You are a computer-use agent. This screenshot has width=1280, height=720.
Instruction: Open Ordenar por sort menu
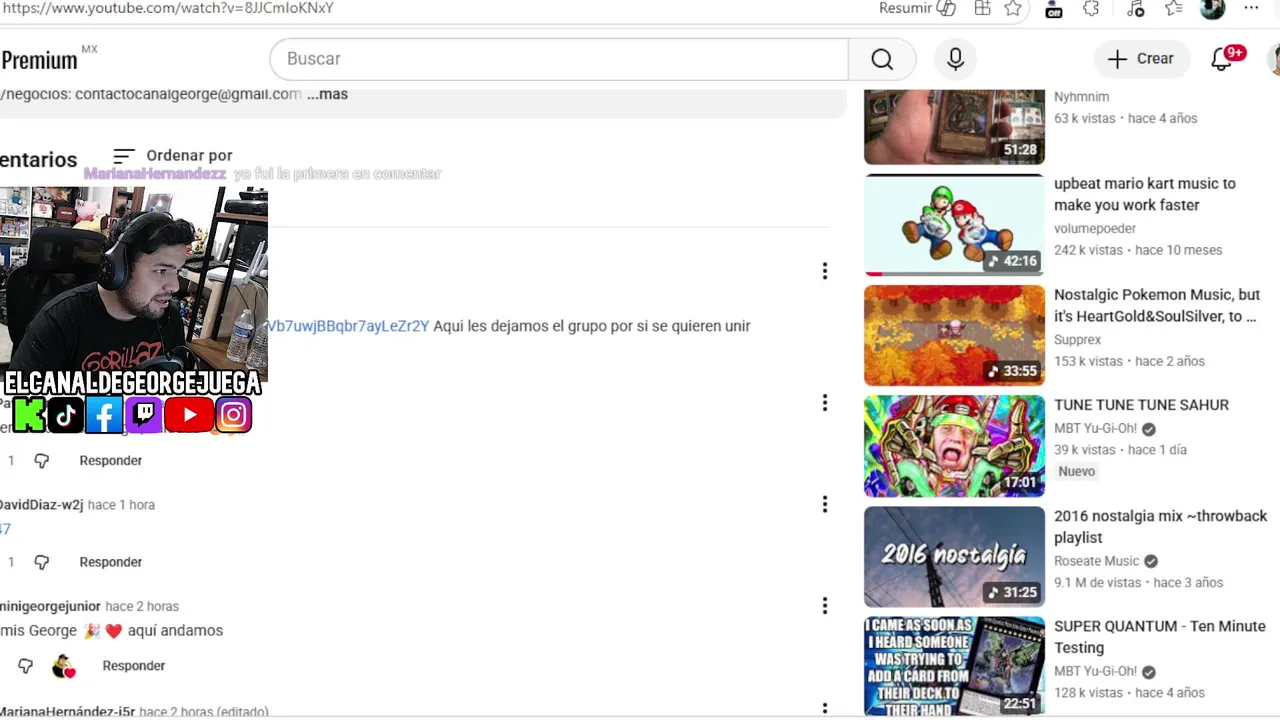tap(172, 155)
